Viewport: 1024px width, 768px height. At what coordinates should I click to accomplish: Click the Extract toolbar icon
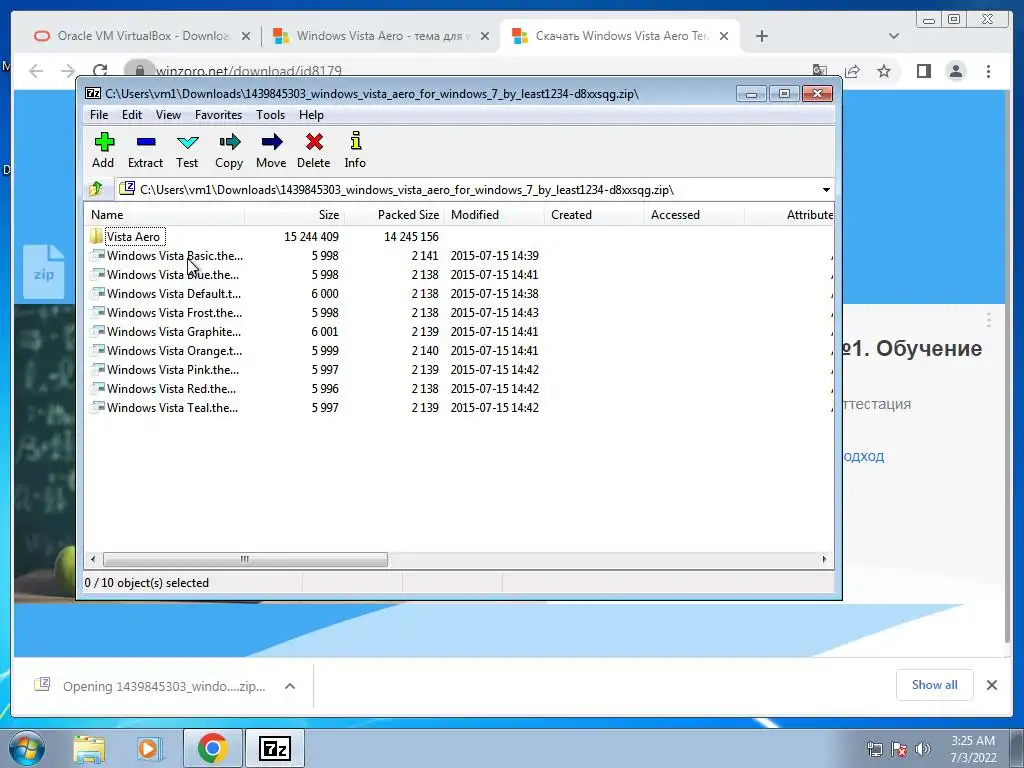(146, 142)
